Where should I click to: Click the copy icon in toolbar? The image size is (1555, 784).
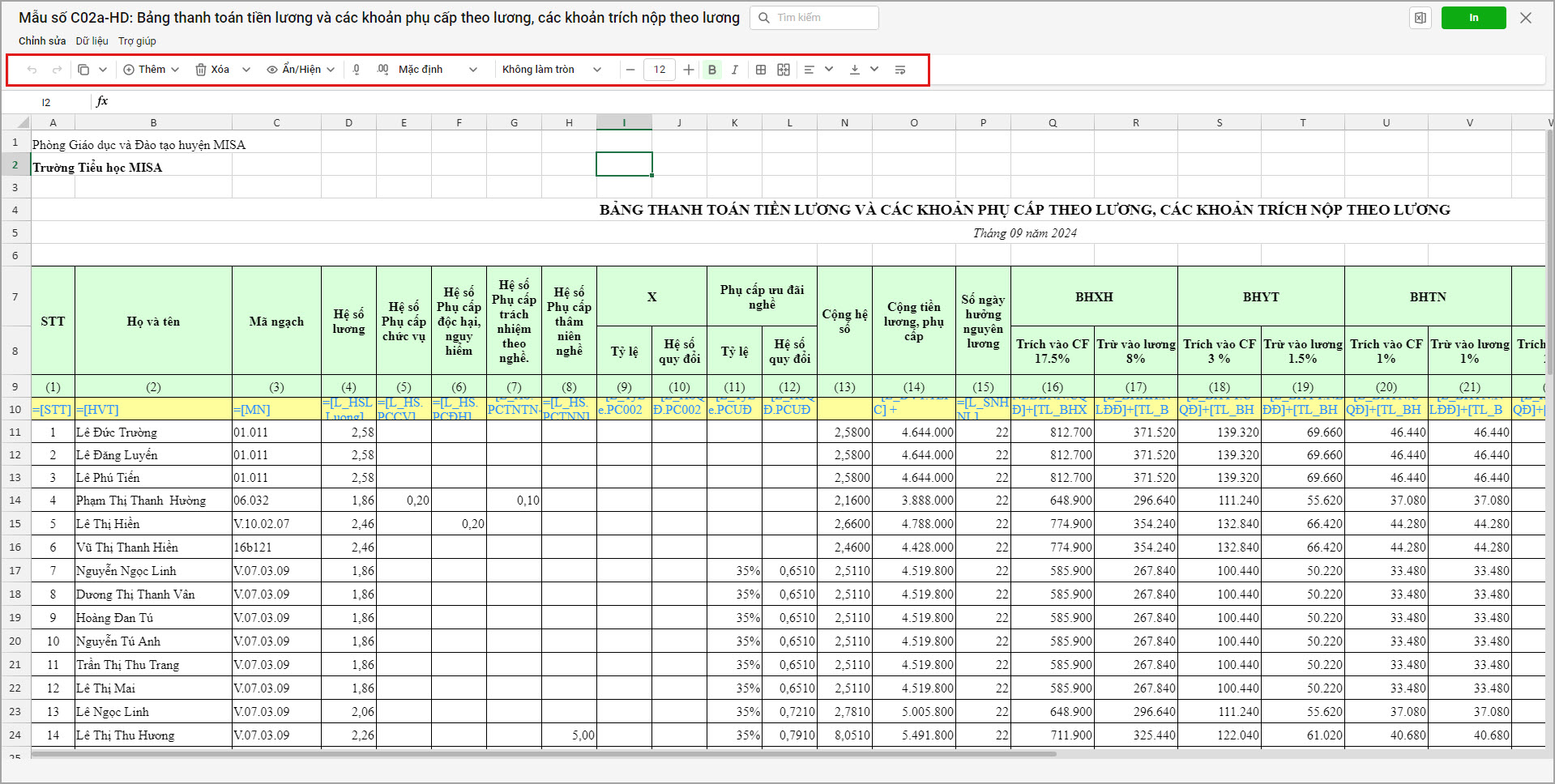pos(83,70)
